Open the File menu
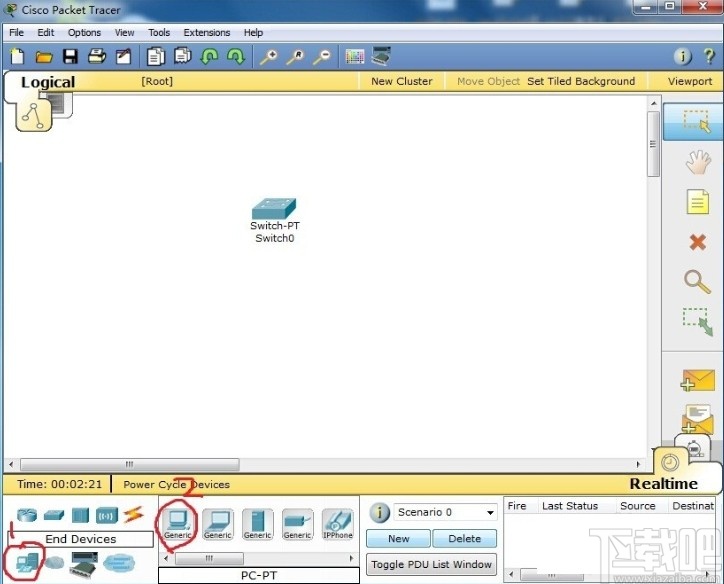The width and height of the screenshot is (724, 584). pyautogui.click(x=16, y=33)
